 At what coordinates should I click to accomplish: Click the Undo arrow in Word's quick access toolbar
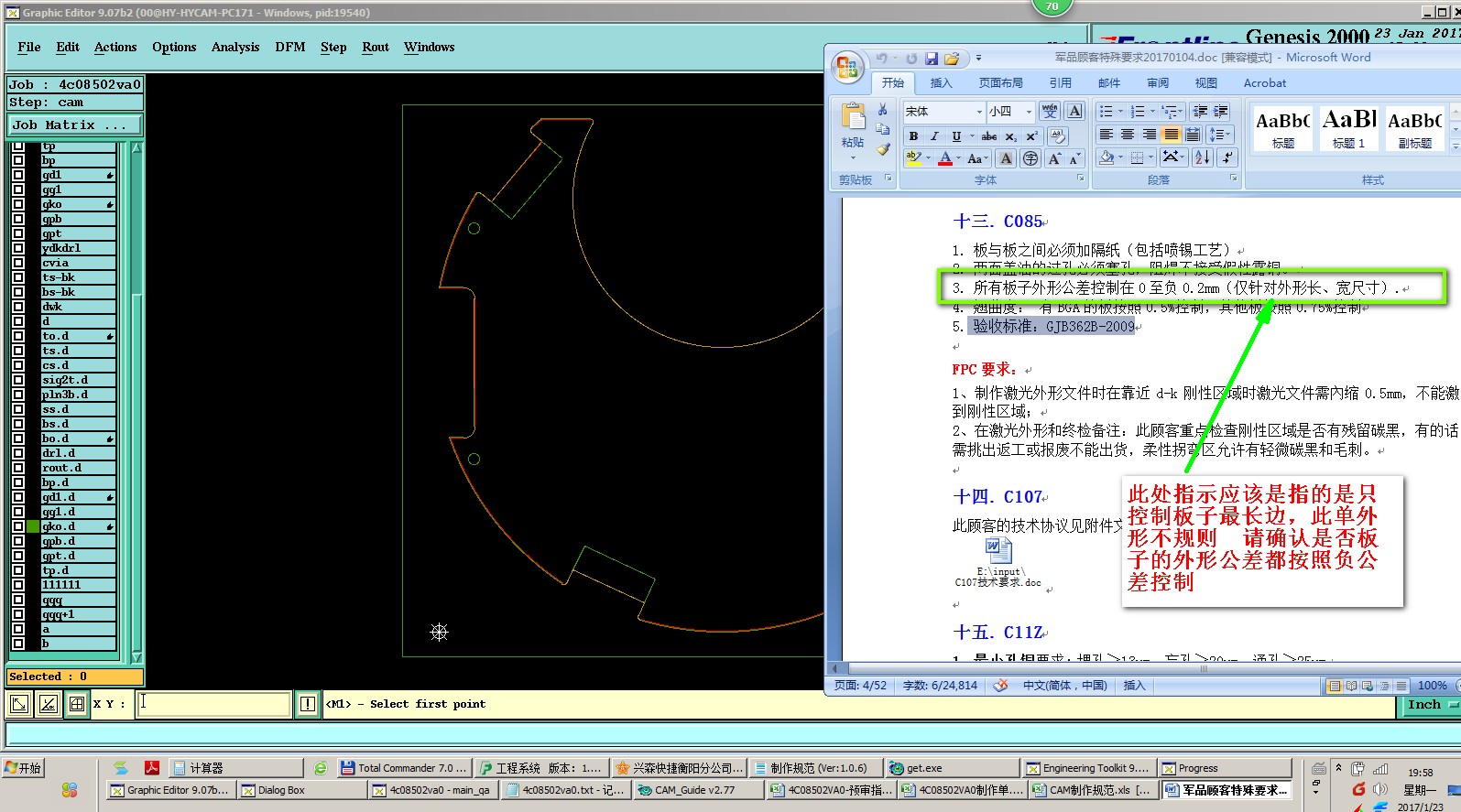tap(881, 59)
